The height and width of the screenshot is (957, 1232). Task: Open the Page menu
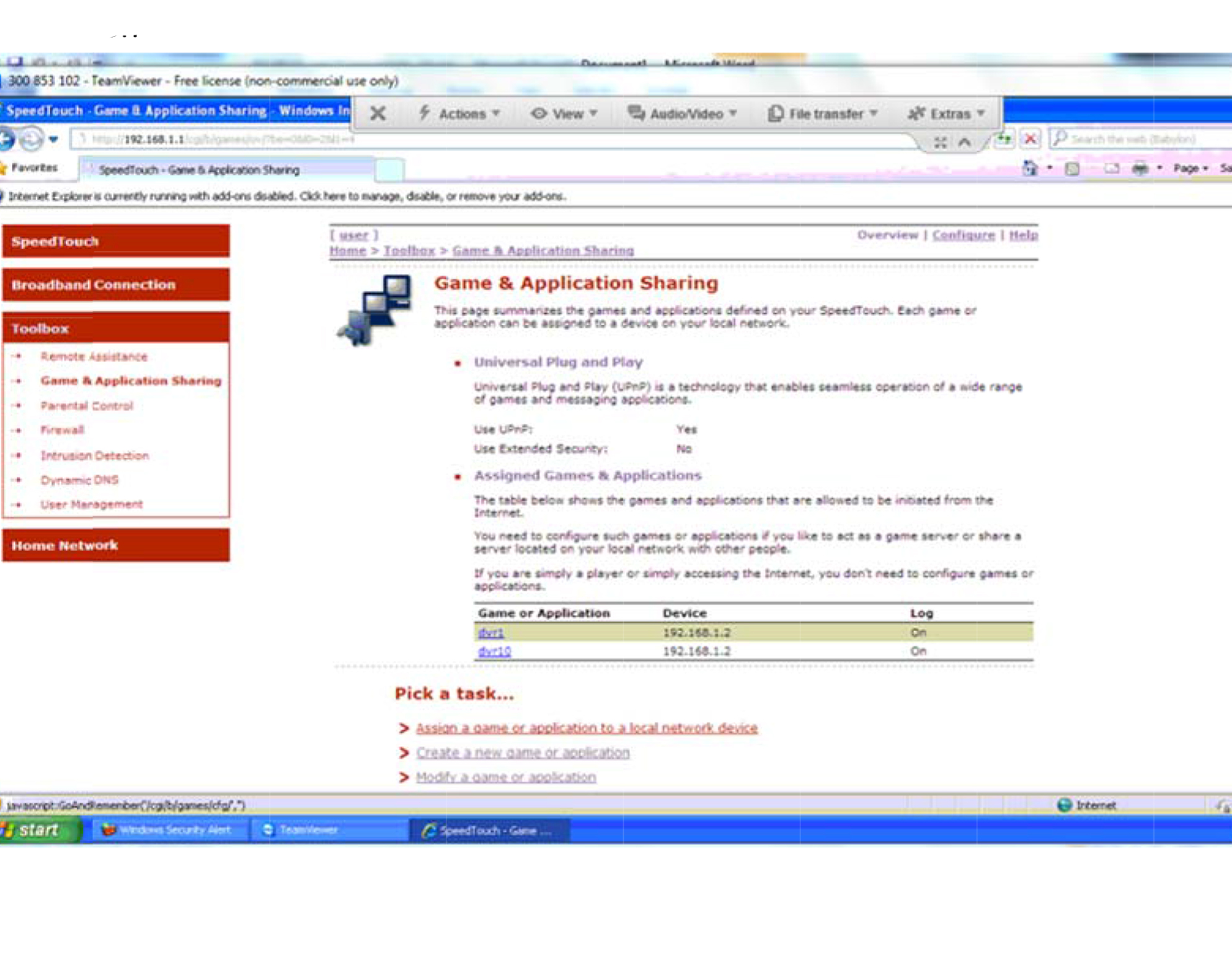(1190, 168)
